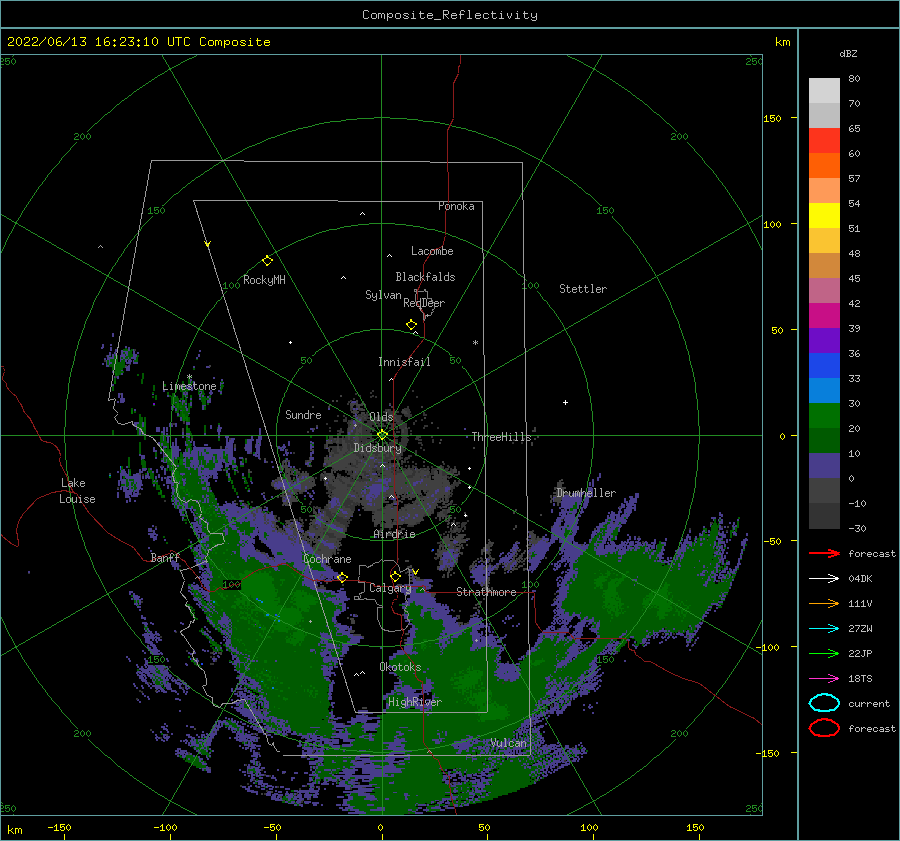Click the green 30 dBZ color swatch
The height and width of the screenshot is (841, 900).
(824, 416)
